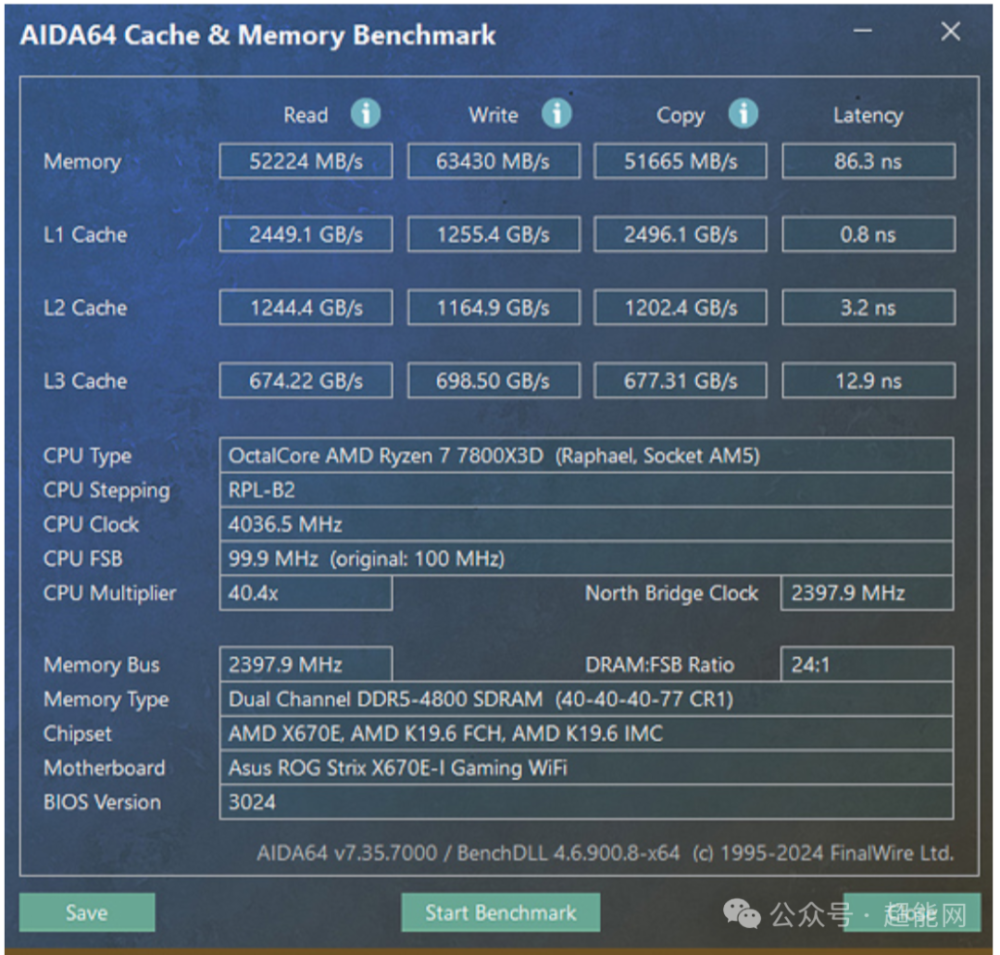Select the Memory Read result box
Screen dimensions: 1000x955
coord(305,161)
